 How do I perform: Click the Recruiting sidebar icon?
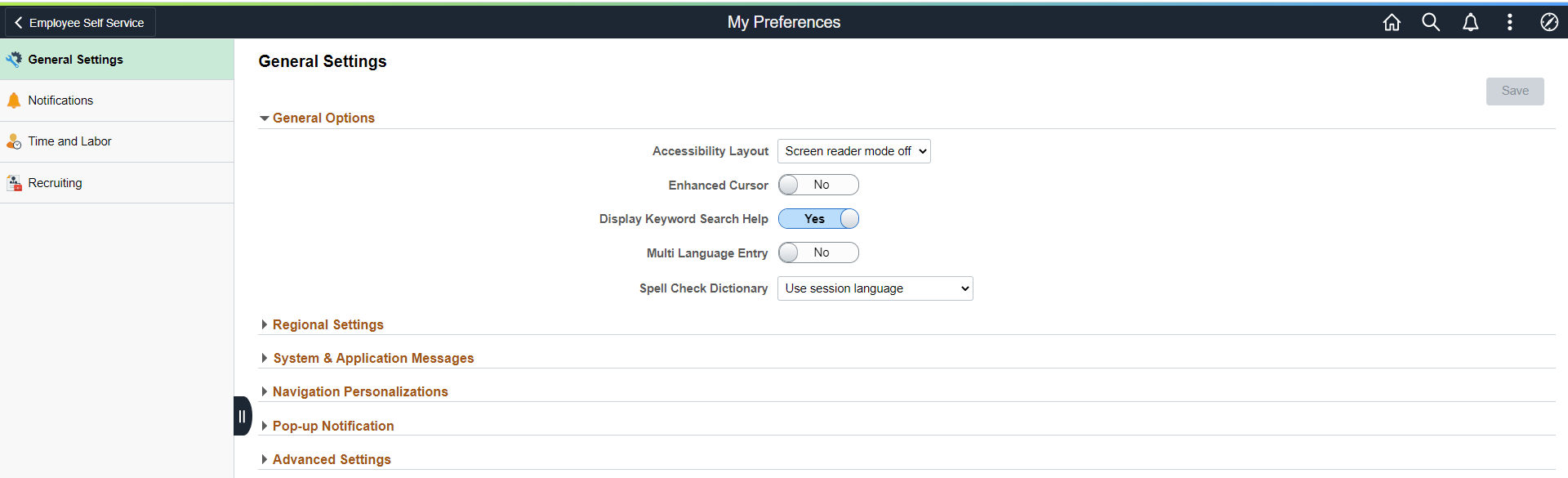(x=14, y=183)
